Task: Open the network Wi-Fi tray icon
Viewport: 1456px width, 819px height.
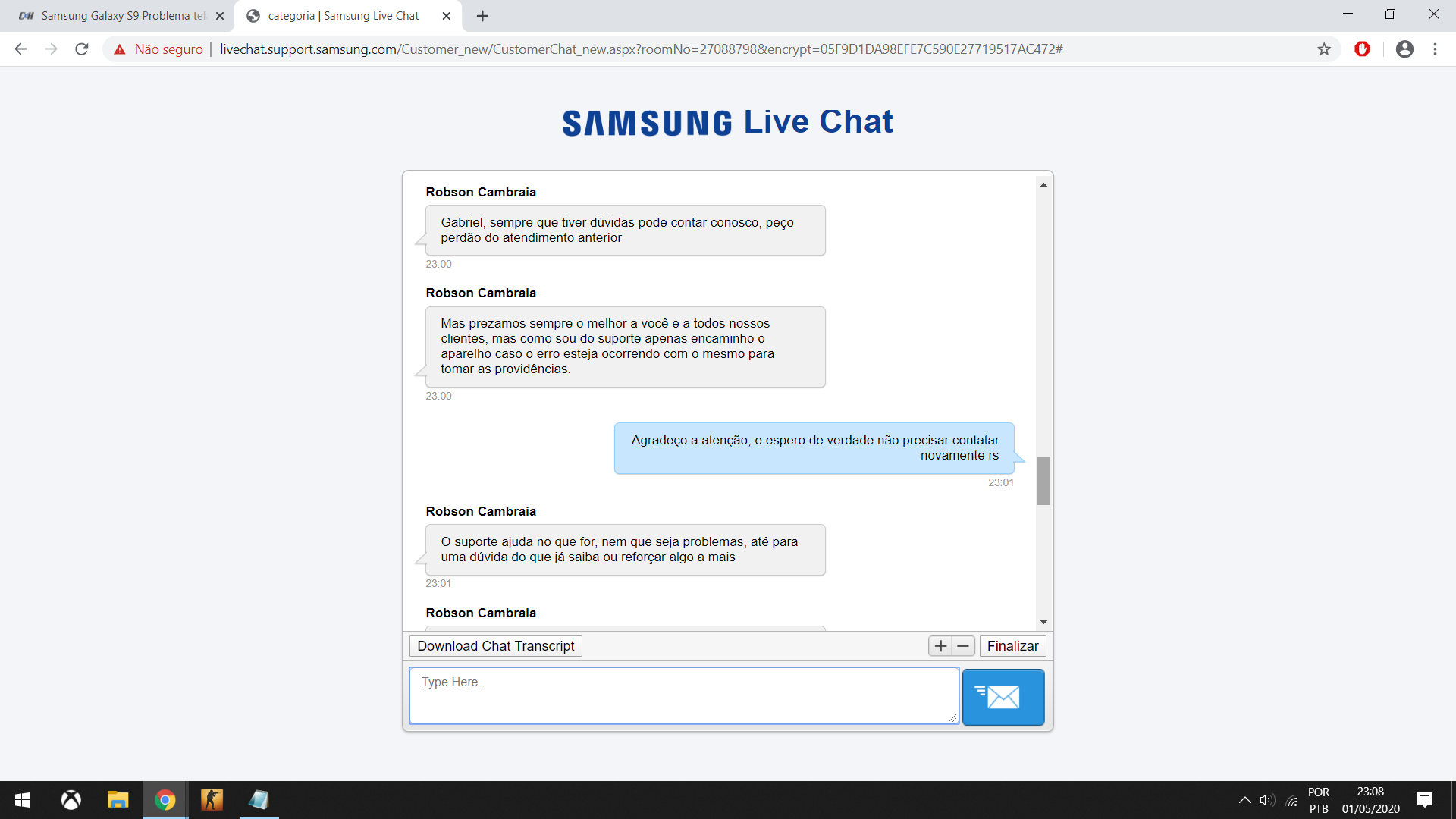Action: coord(1292,800)
